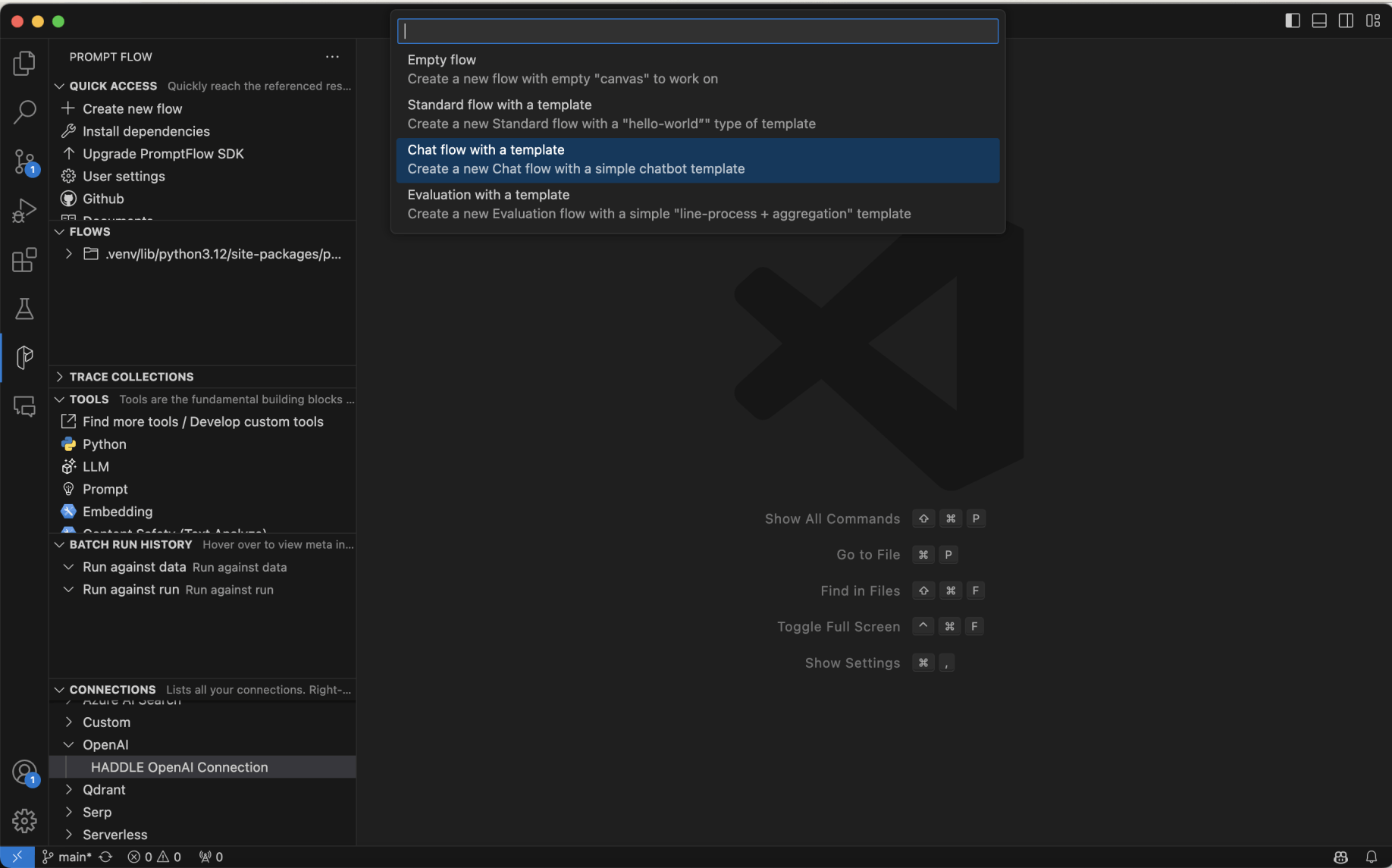Viewport: 1392px width, 868px height.
Task: Toggle the primary side bar layout button
Action: tap(1293, 20)
